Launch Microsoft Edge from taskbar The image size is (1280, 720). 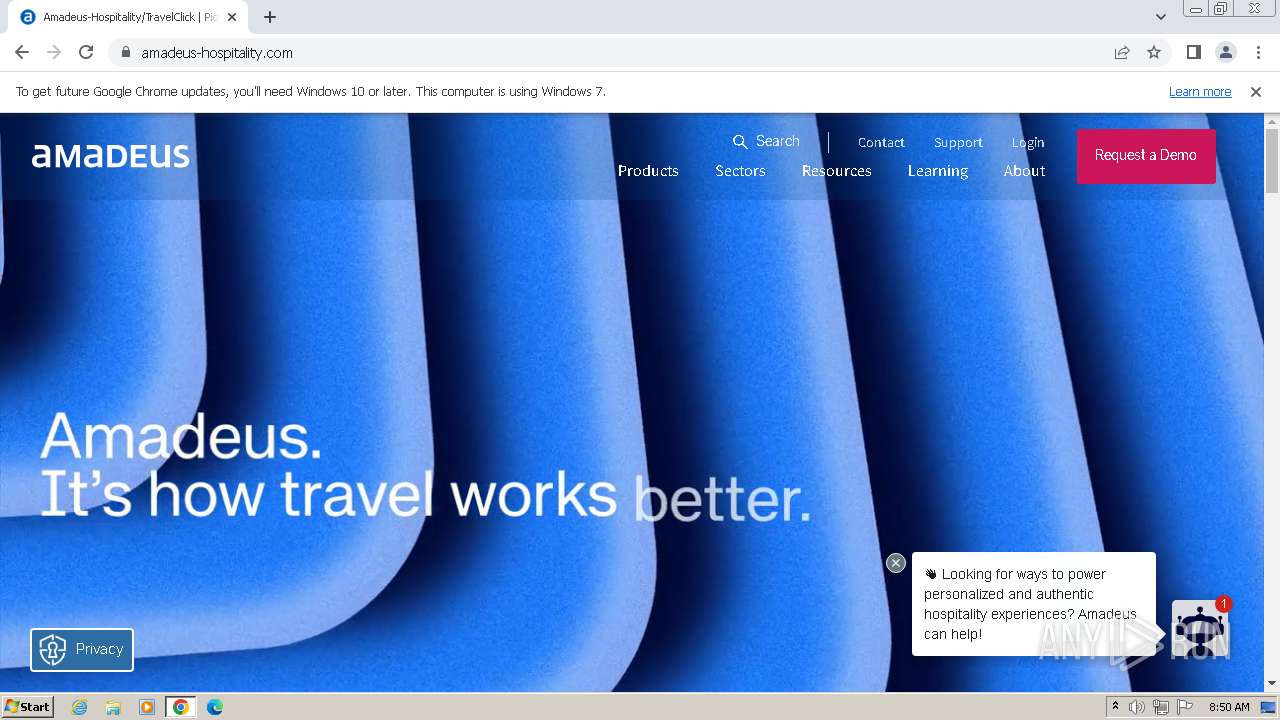click(x=215, y=707)
